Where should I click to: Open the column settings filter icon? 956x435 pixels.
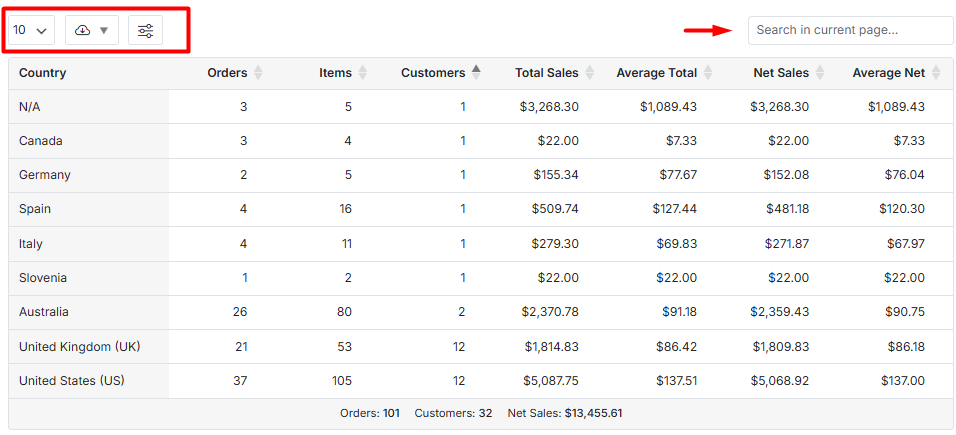coord(145,31)
